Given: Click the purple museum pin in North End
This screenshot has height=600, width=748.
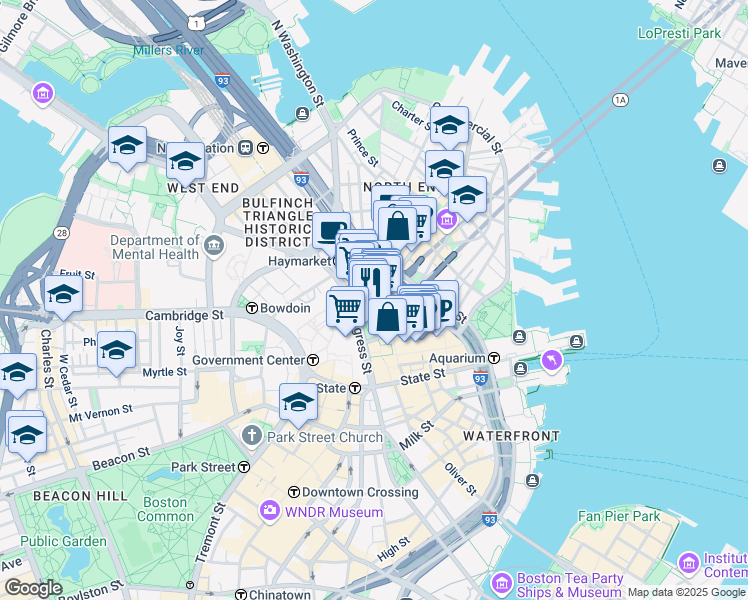Looking at the screenshot, I should click(447, 220).
